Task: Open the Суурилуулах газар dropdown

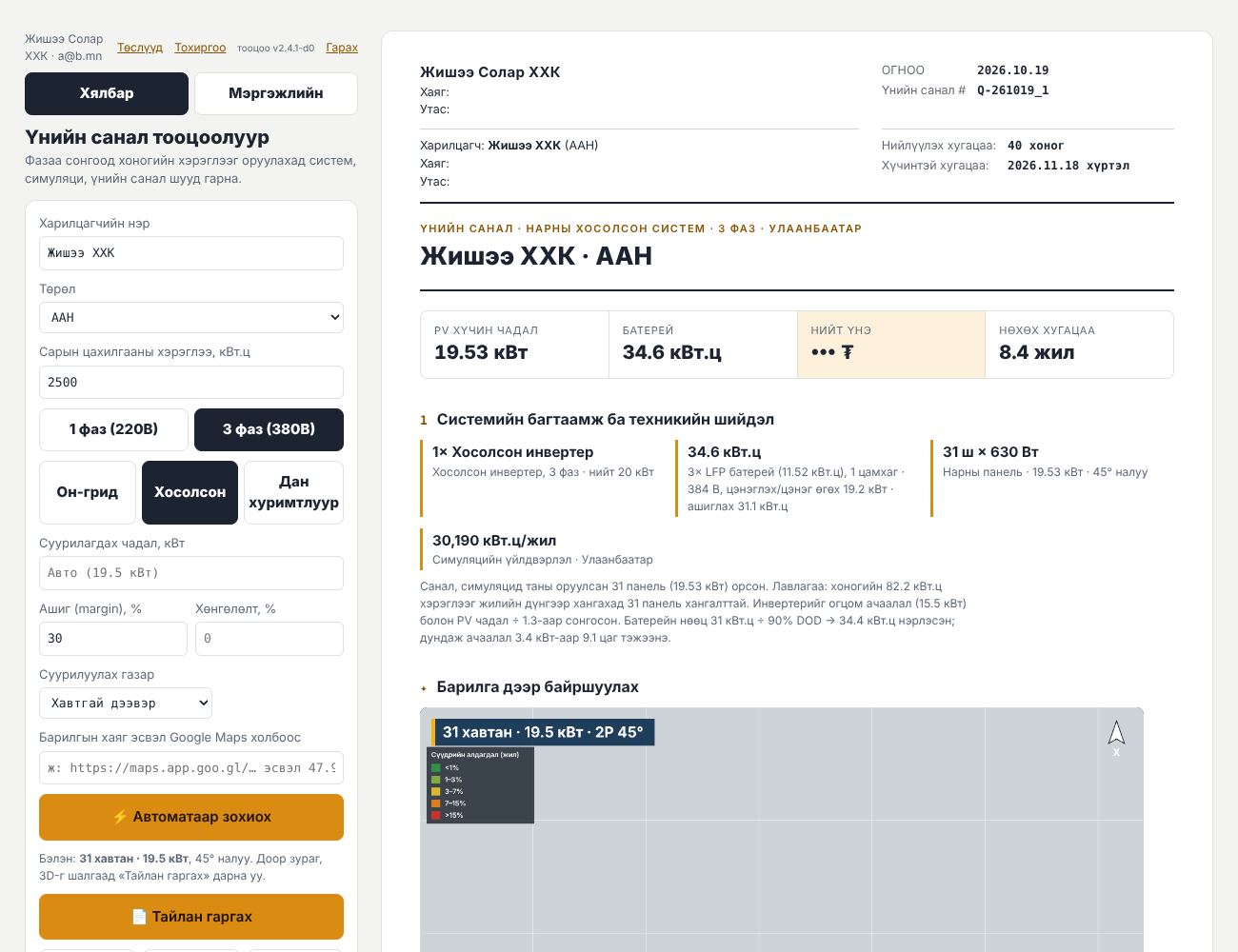Action: 126,704
